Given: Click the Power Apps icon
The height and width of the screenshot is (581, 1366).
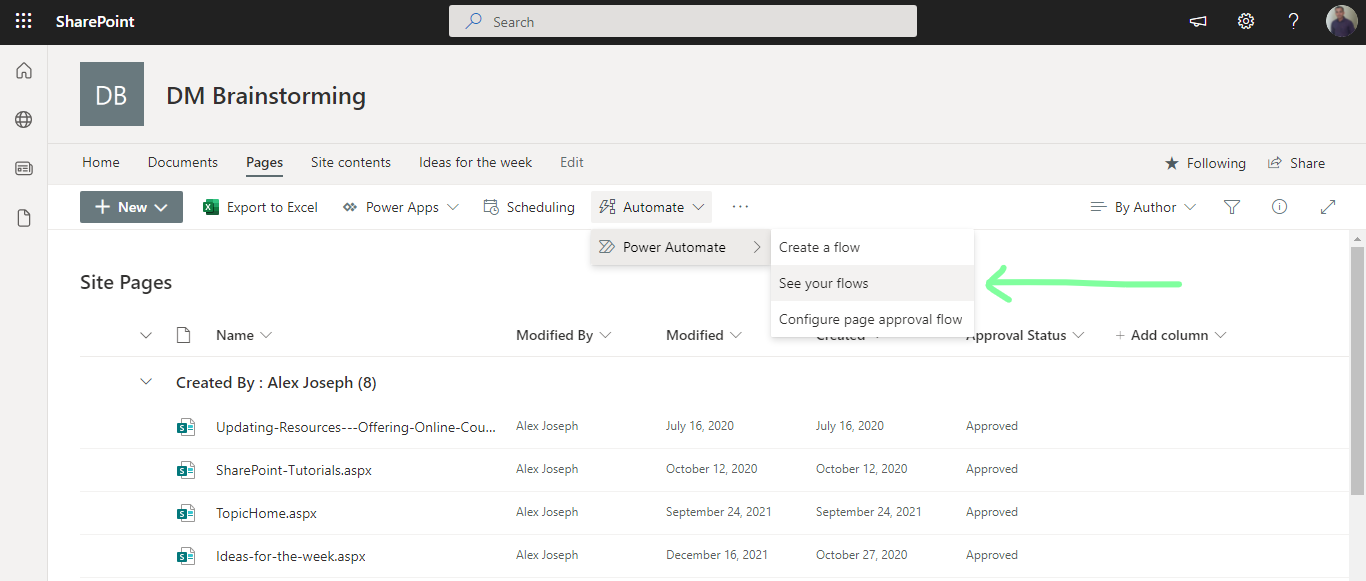Looking at the screenshot, I should [x=350, y=207].
